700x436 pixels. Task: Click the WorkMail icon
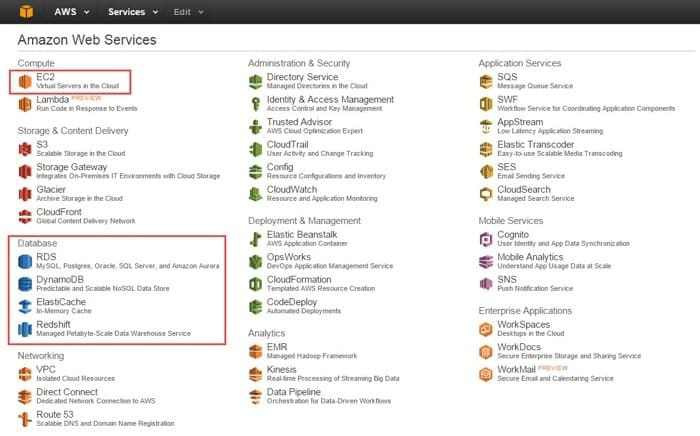[486, 374]
